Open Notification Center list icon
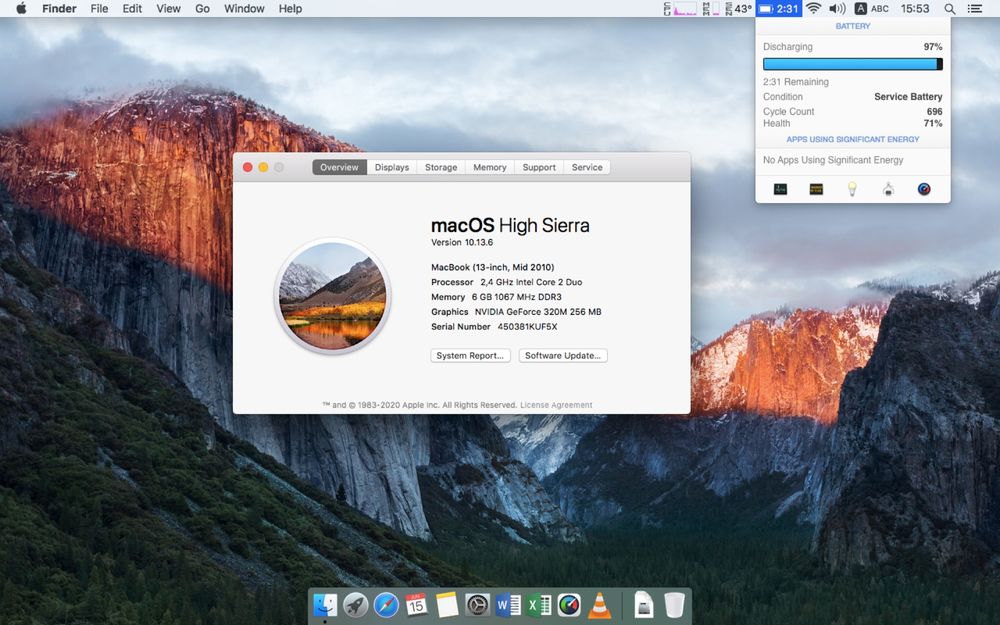Screen dimensions: 1000x625 click(974, 8)
